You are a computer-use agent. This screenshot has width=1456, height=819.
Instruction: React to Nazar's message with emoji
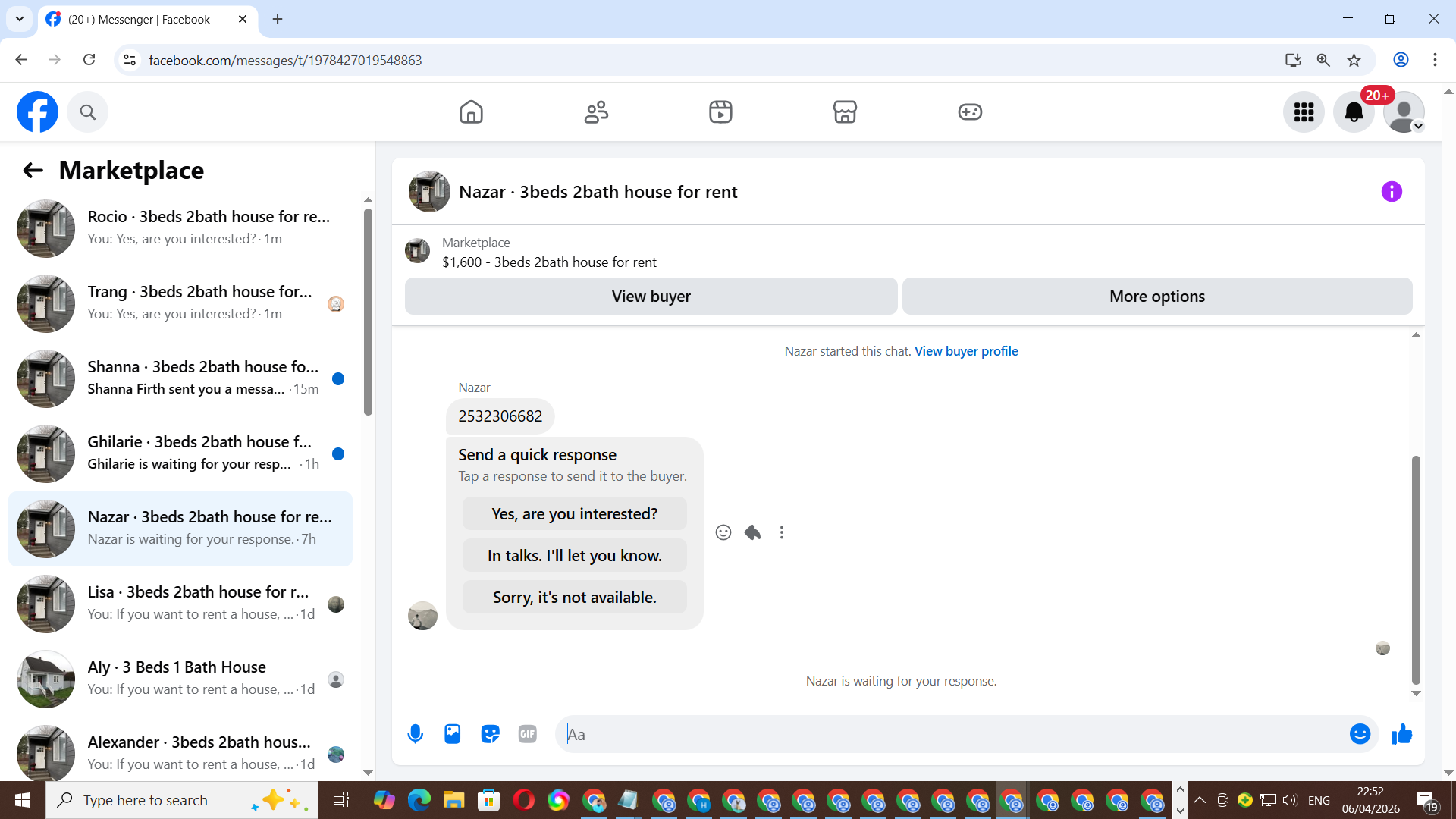pos(723,532)
